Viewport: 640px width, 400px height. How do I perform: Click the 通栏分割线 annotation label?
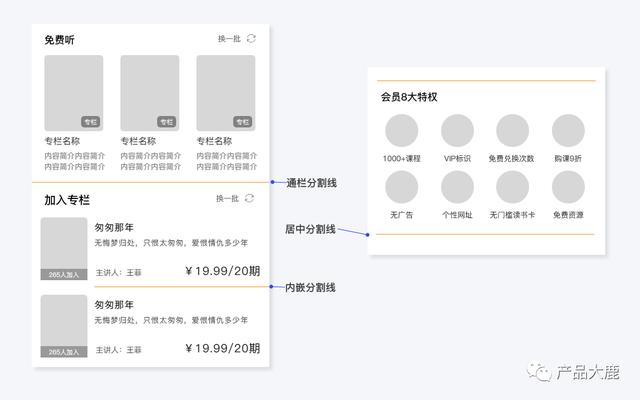pos(310,183)
